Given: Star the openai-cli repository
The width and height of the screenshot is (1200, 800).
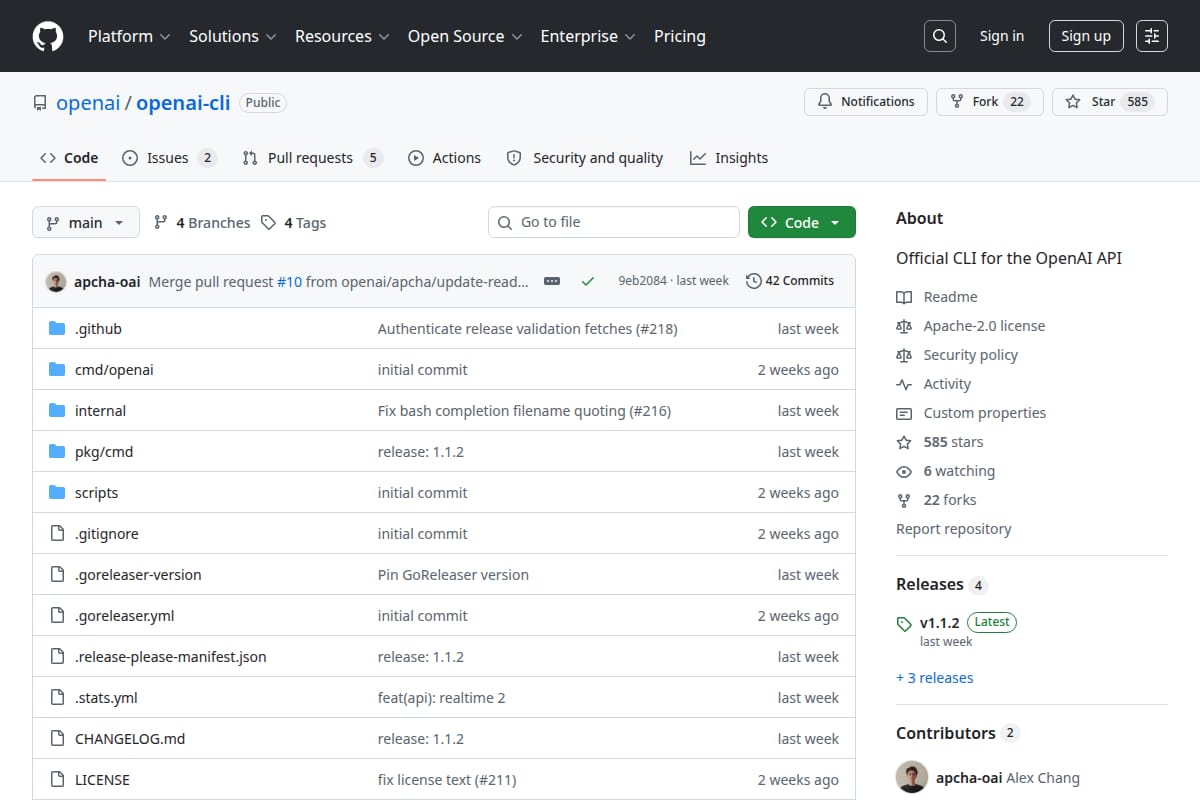Looking at the screenshot, I should pos(1110,102).
